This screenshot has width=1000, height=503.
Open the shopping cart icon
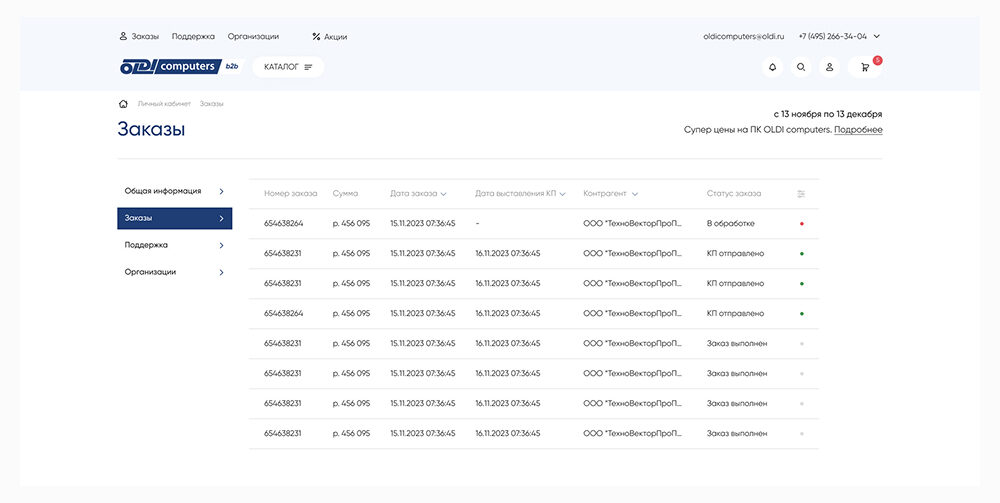click(865, 67)
